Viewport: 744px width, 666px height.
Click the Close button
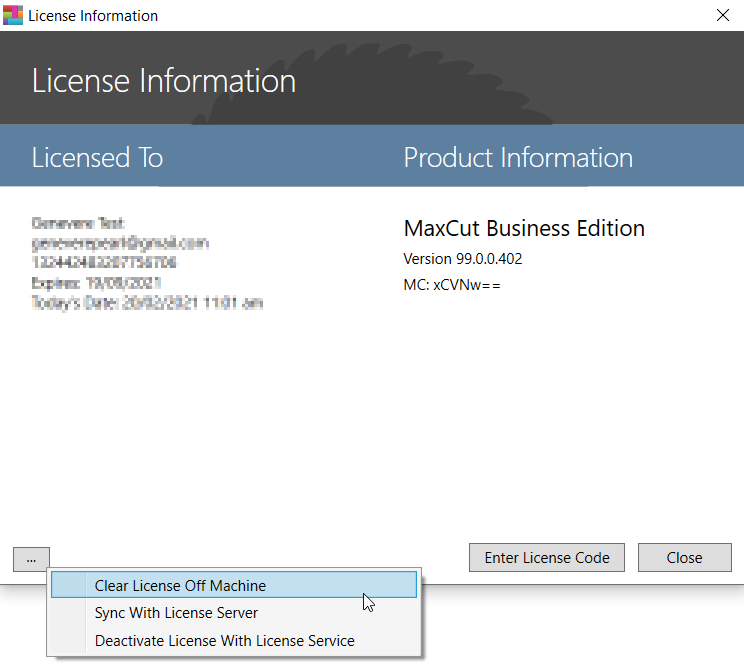click(x=684, y=558)
